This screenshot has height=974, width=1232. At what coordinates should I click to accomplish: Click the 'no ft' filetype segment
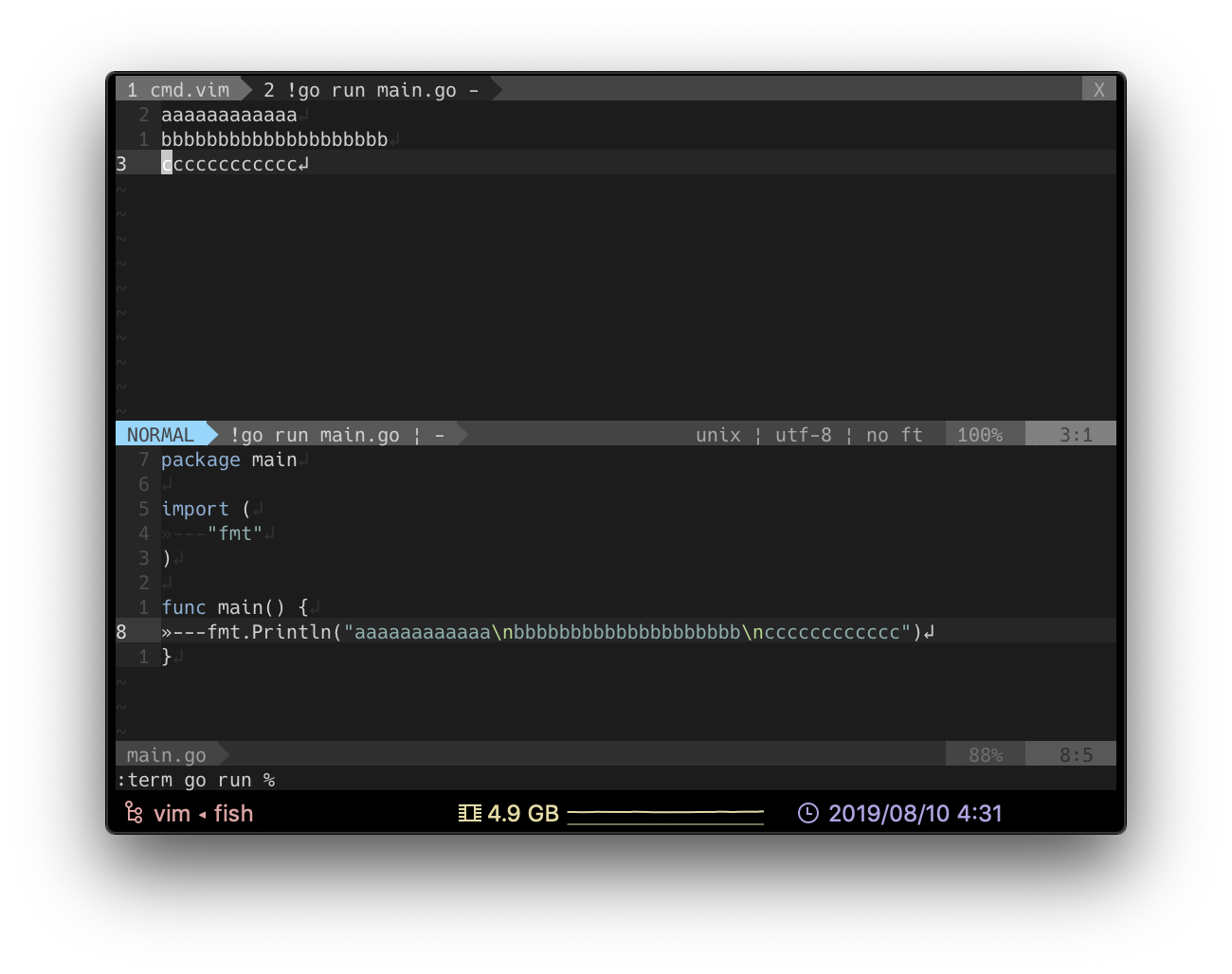tap(892, 434)
